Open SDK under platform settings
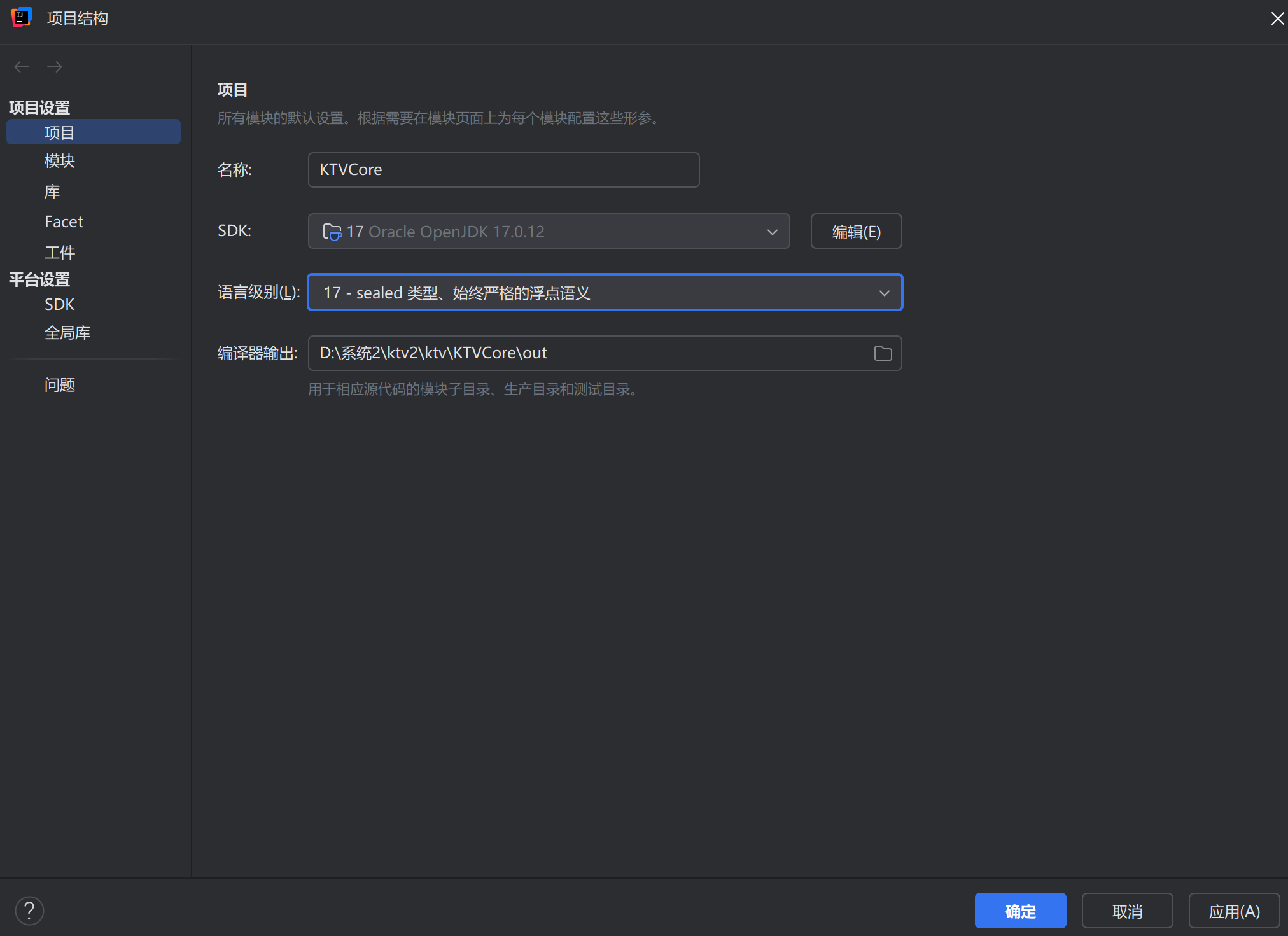The height and width of the screenshot is (936, 1288). click(59, 305)
